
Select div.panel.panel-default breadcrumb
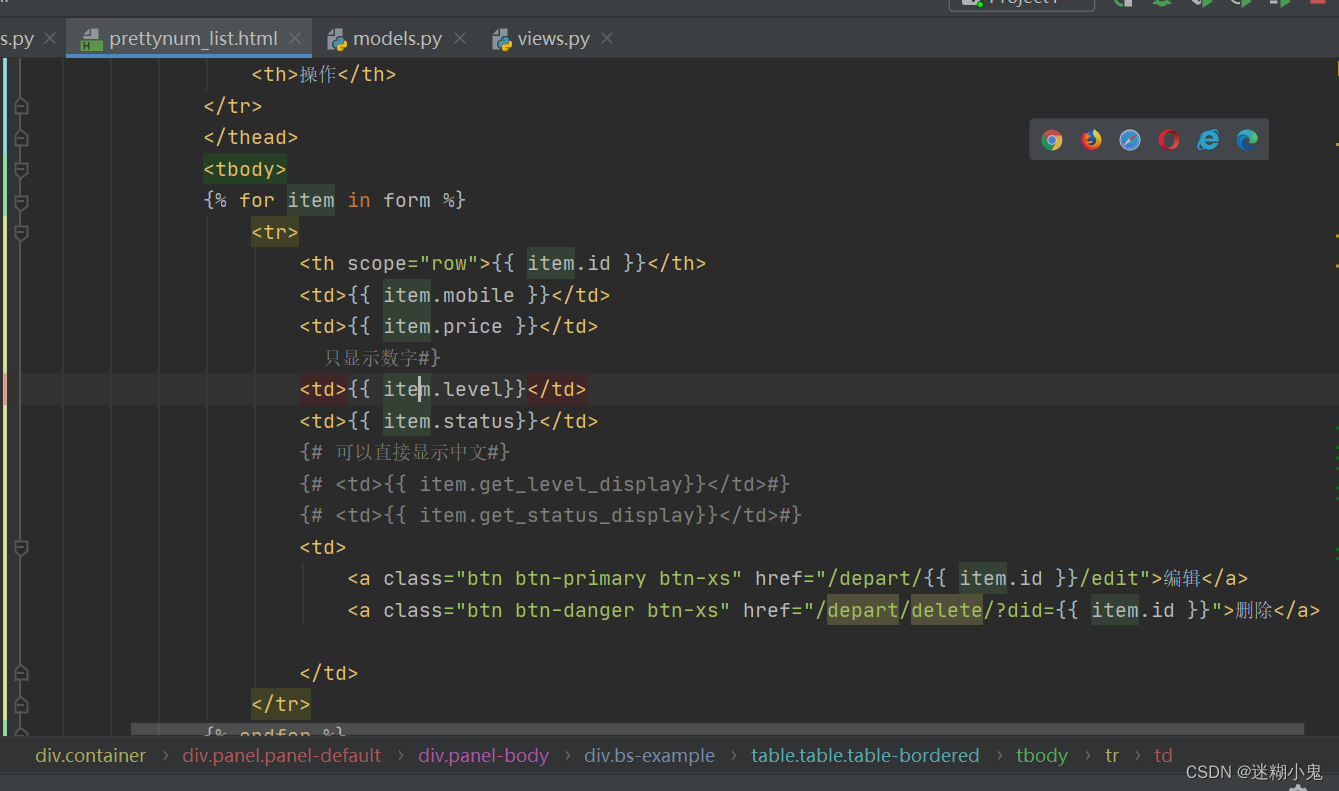coord(282,756)
